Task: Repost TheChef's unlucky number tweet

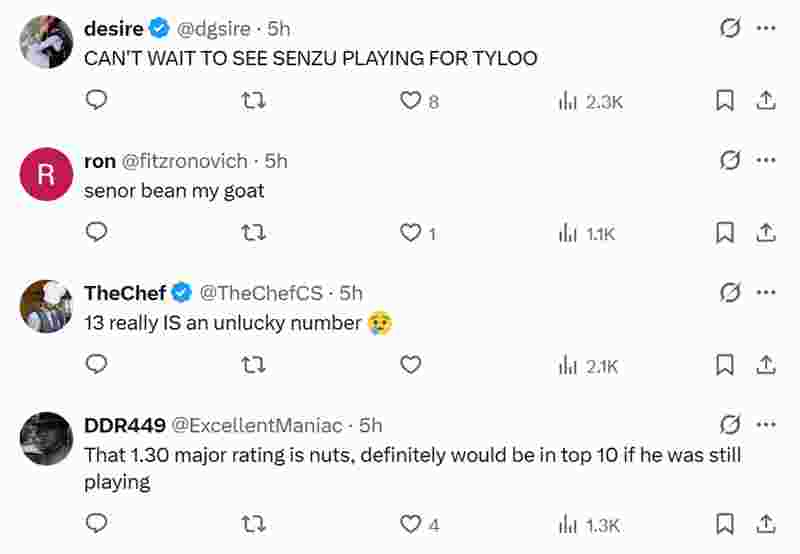Action: [x=254, y=366]
